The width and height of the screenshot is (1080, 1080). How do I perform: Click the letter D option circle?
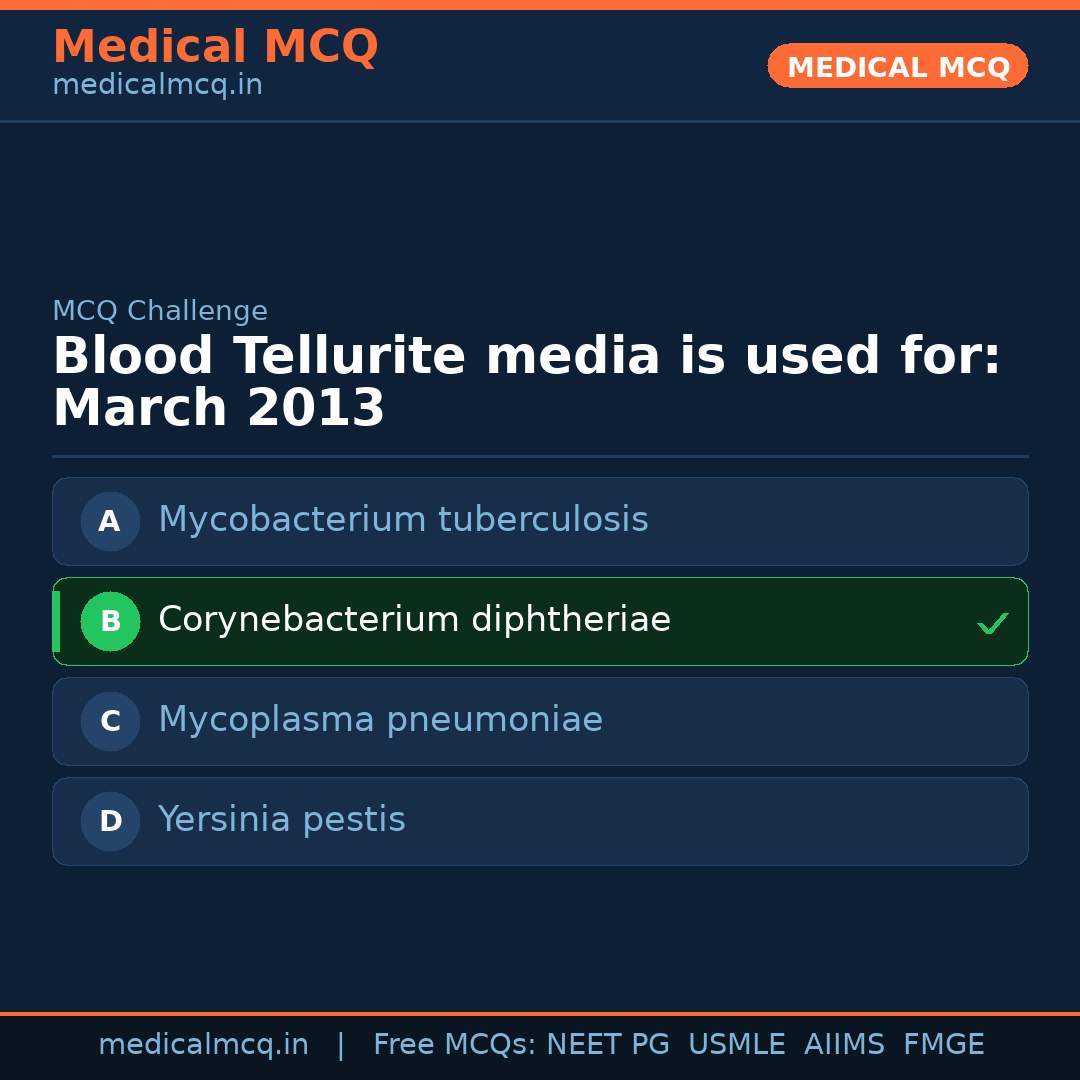[110, 821]
